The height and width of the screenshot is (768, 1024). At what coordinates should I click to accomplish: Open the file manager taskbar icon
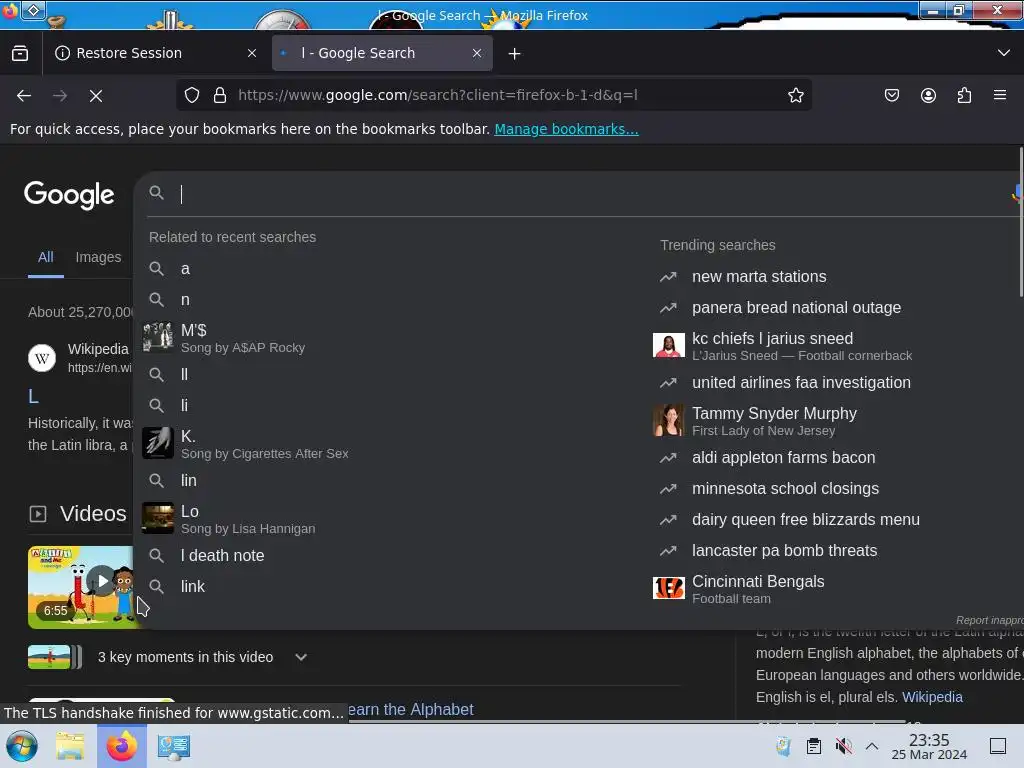tap(70, 746)
